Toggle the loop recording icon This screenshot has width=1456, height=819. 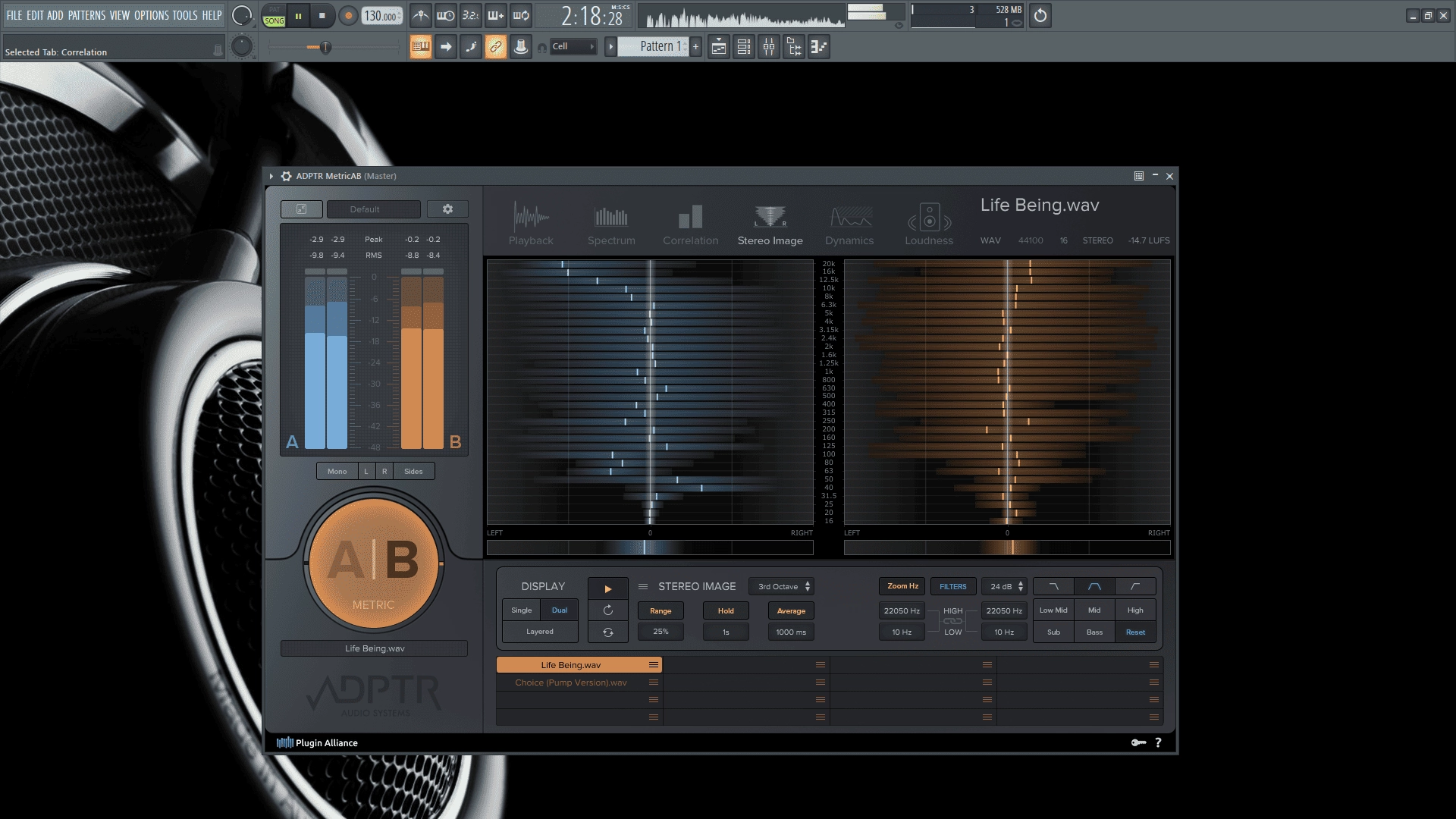[521, 15]
